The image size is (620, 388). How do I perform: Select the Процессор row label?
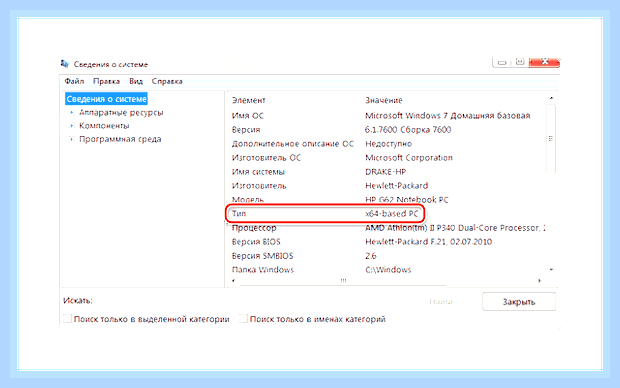(x=254, y=228)
